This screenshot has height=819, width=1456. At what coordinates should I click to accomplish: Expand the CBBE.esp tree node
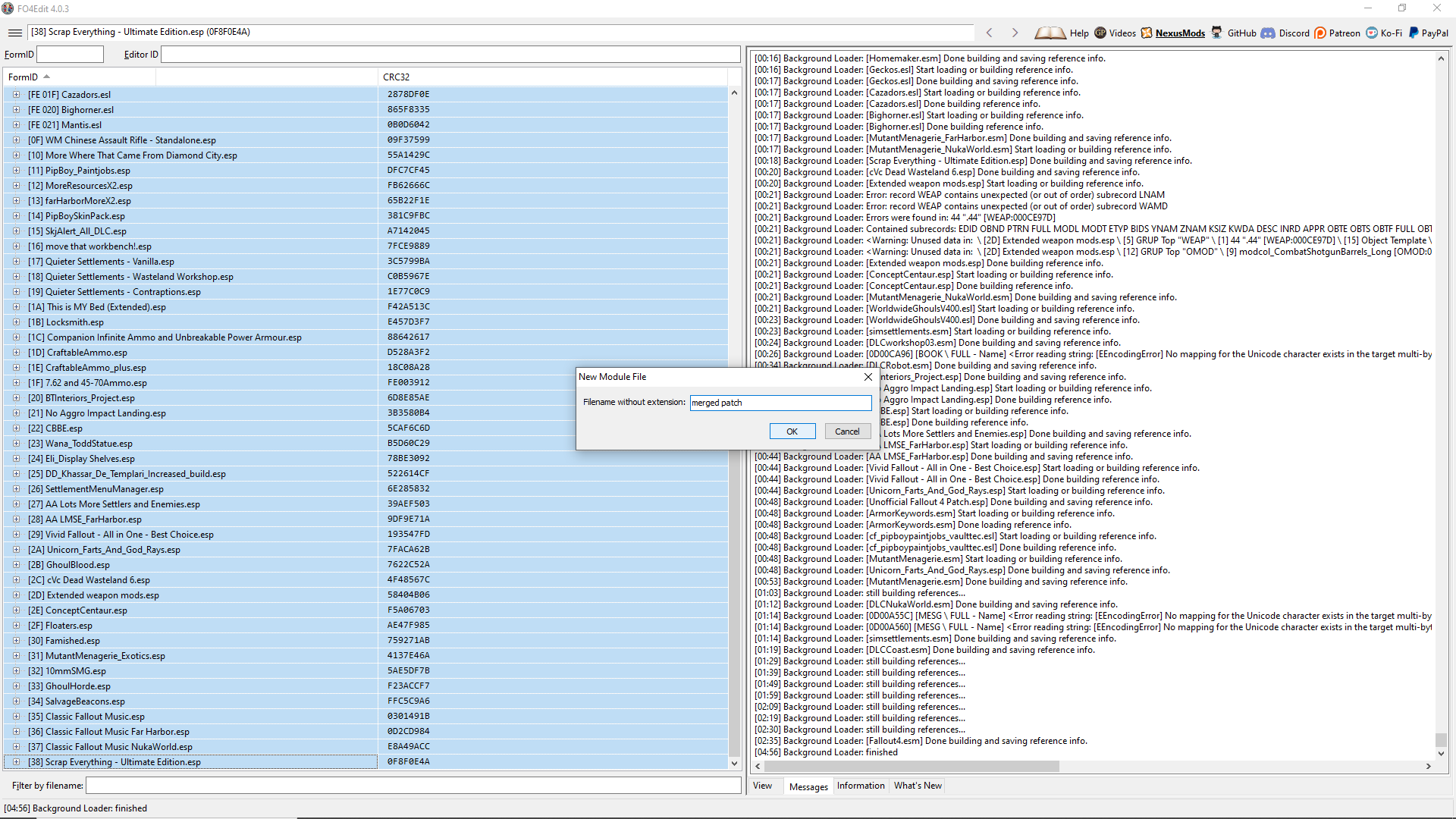[16, 428]
